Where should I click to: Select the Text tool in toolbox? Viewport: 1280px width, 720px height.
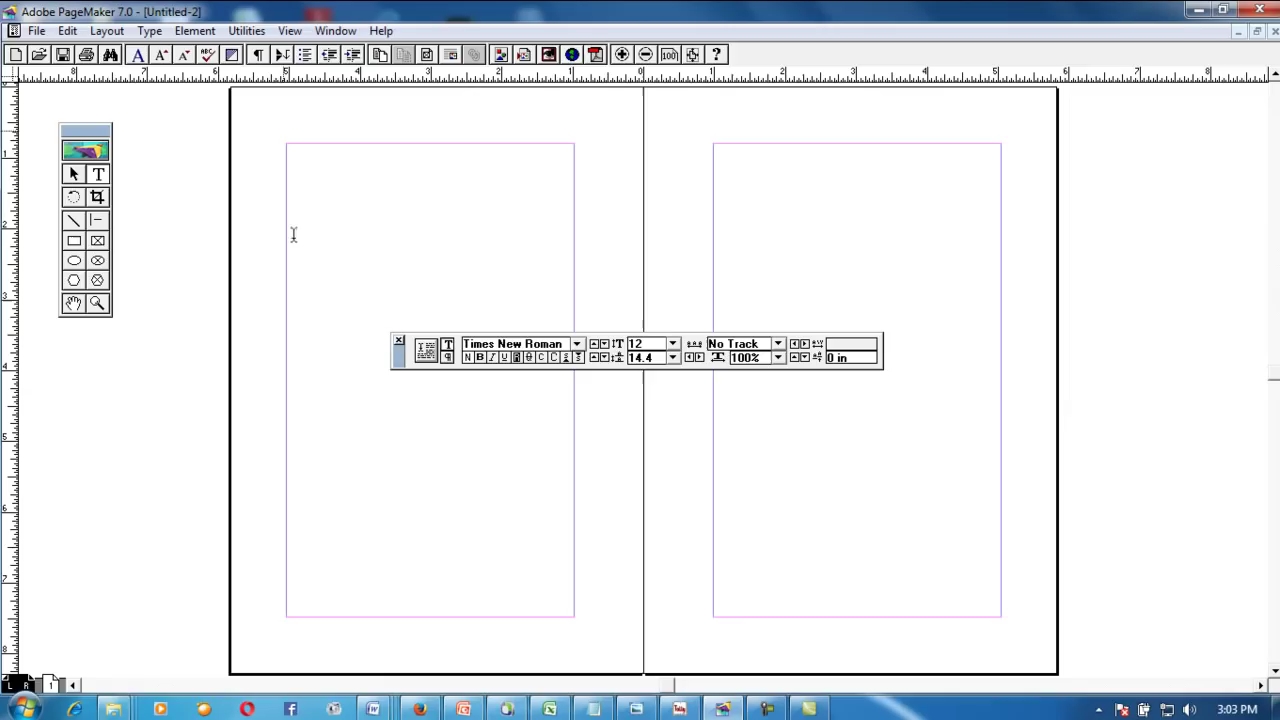click(97, 174)
